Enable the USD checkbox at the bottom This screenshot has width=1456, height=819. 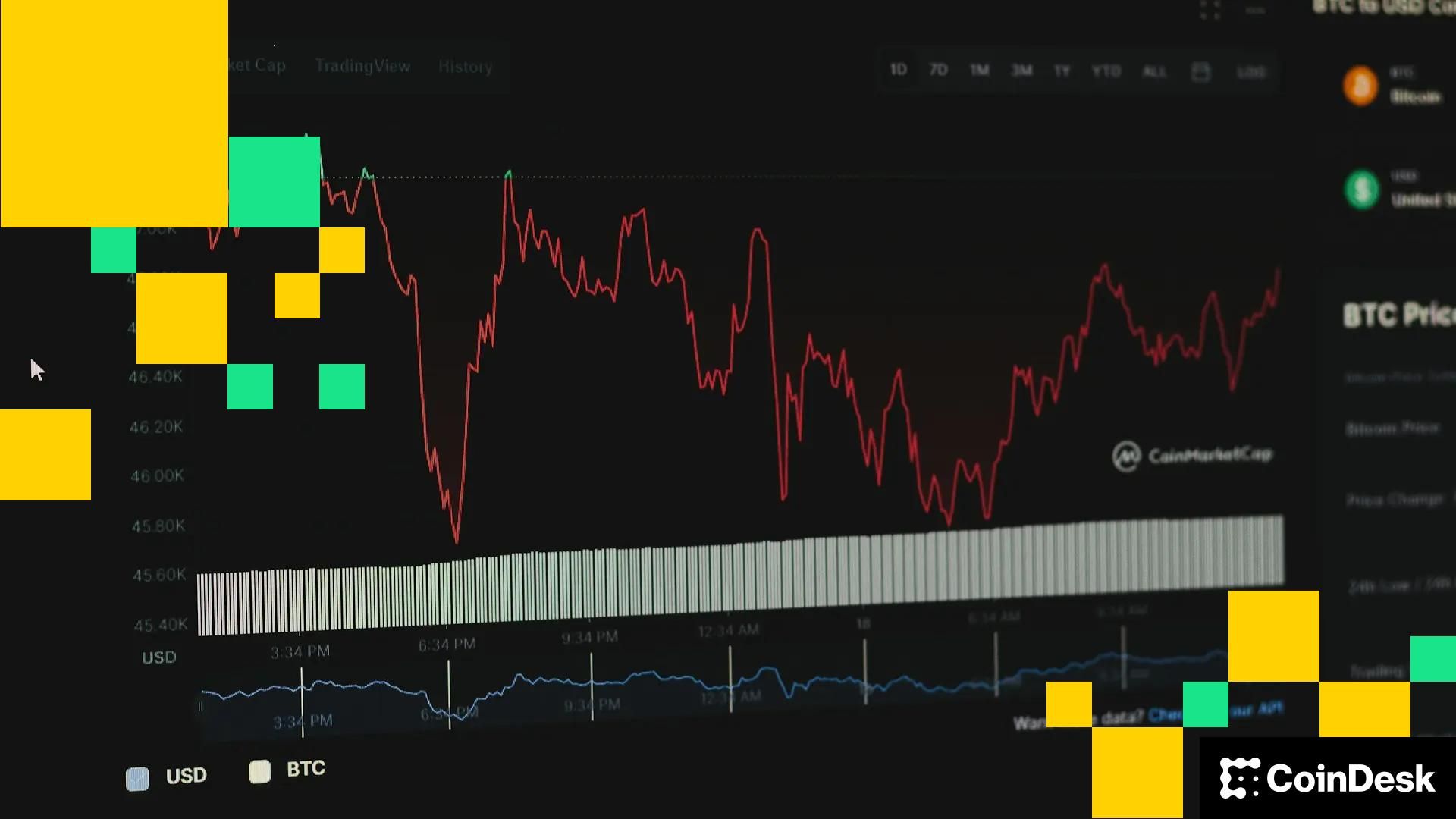[x=137, y=779]
